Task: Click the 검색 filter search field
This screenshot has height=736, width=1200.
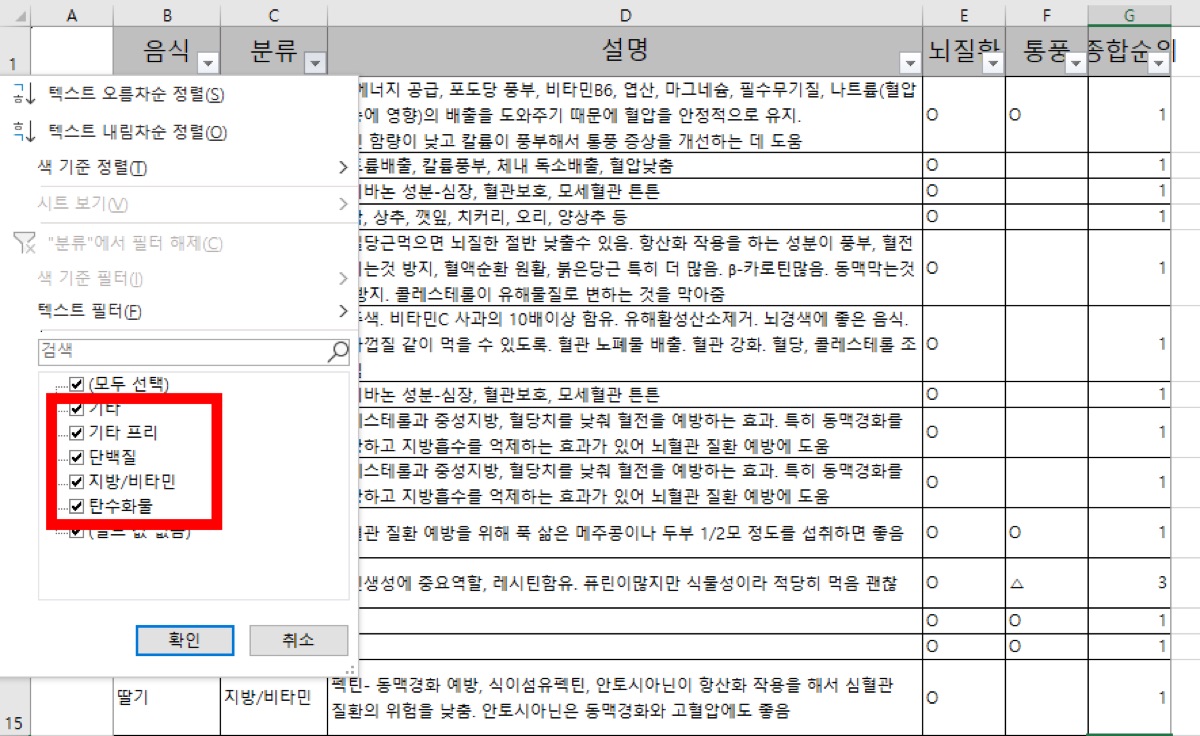Action: coord(183,351)
